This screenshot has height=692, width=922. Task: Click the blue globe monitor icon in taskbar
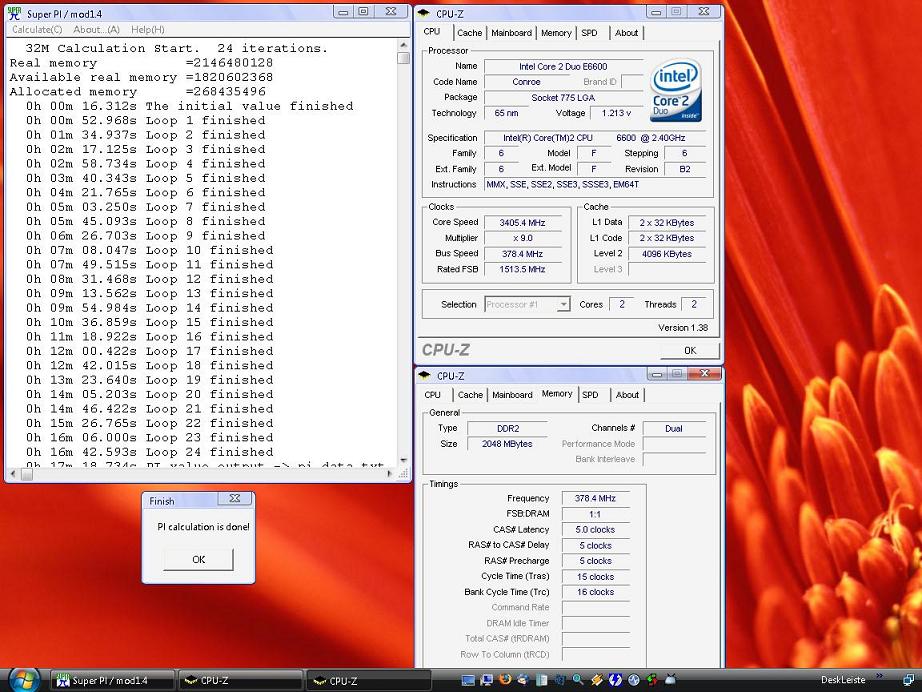click(x=634, y=680)
